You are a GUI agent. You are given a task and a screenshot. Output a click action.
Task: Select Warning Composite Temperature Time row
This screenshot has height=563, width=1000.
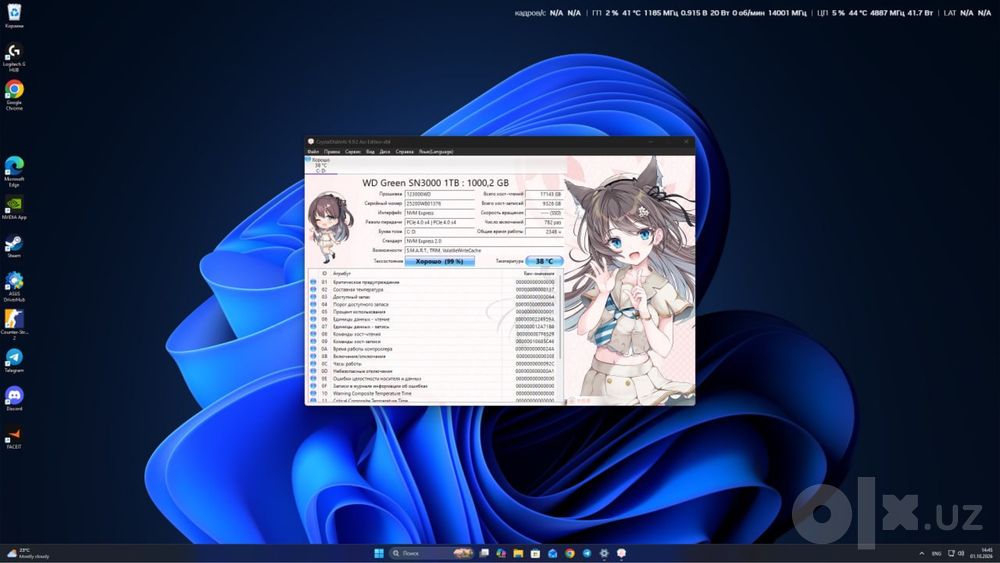(x=432, y=393)
